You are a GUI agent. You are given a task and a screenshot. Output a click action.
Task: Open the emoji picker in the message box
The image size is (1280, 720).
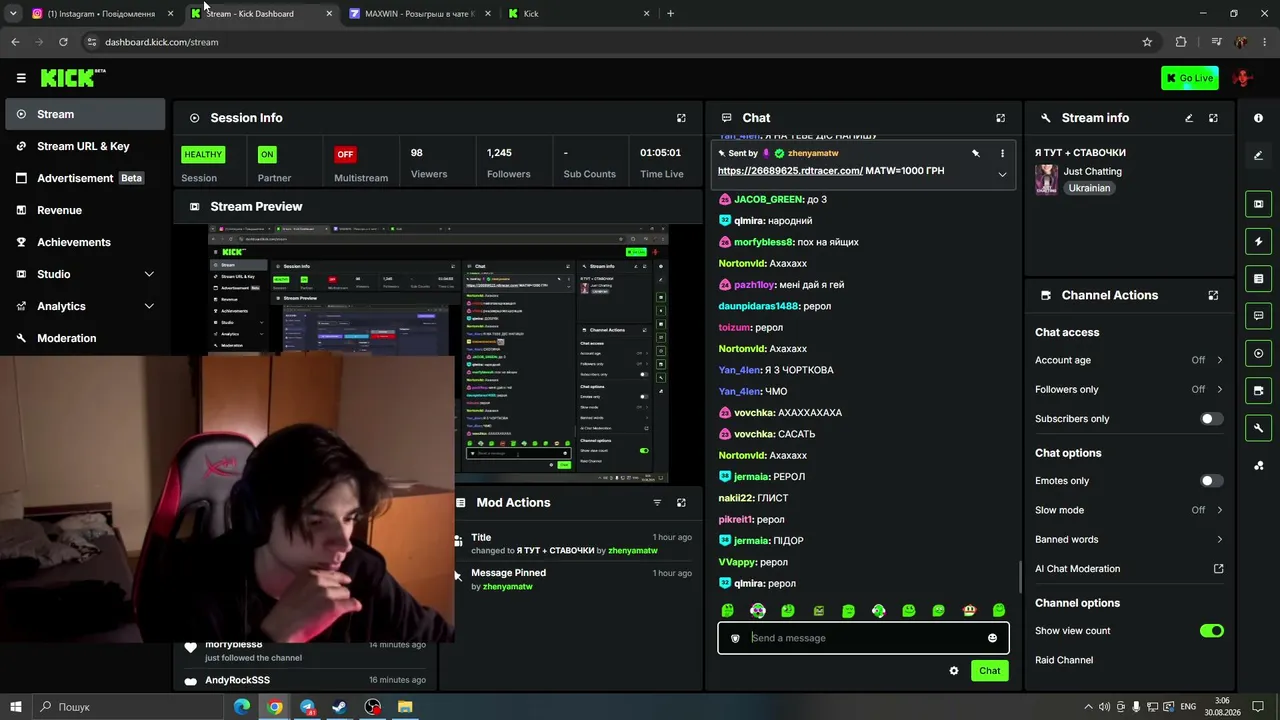tap(992, 638)
